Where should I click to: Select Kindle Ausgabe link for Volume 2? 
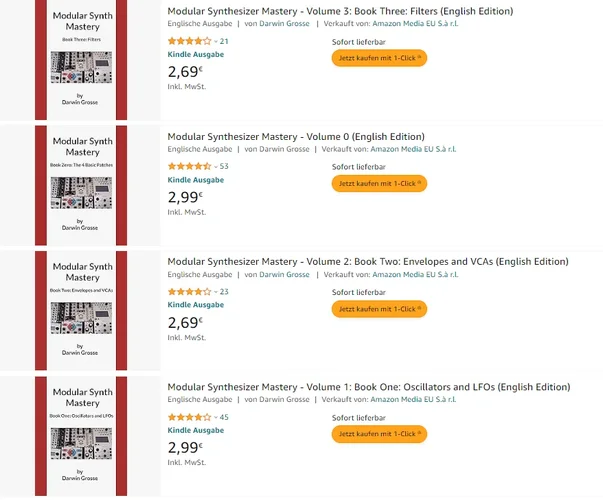click(x=196, y=304)
